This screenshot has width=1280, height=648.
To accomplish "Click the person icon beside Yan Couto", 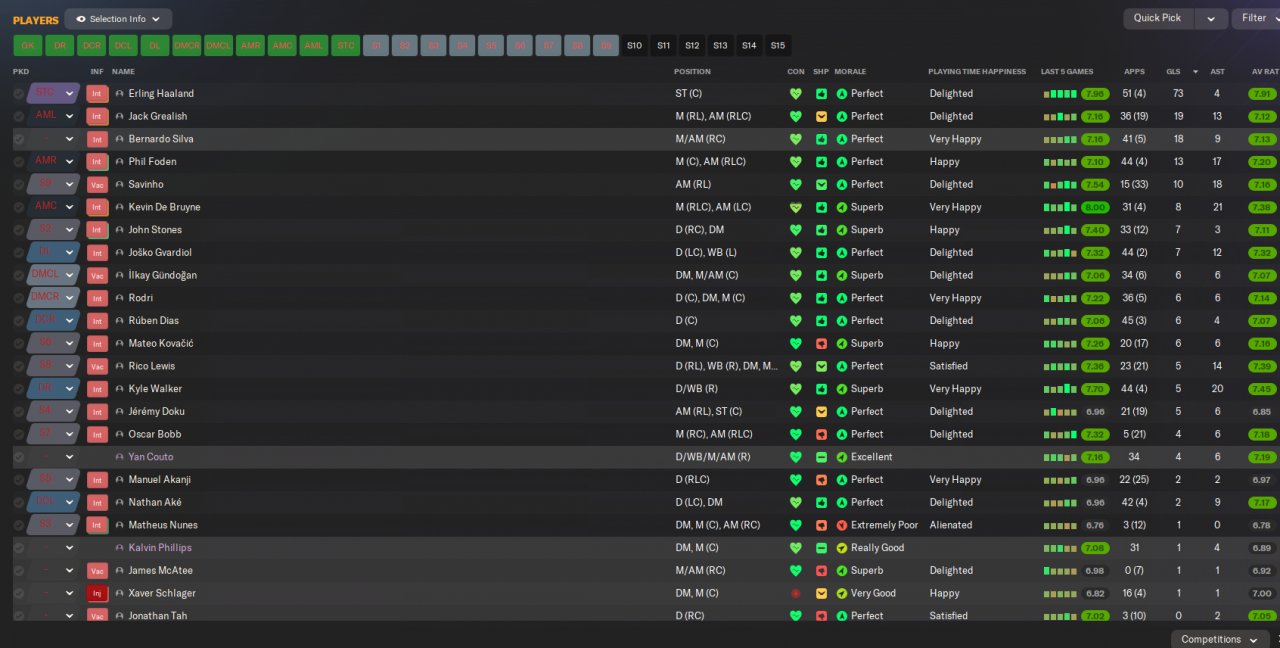I will (120, 458).
